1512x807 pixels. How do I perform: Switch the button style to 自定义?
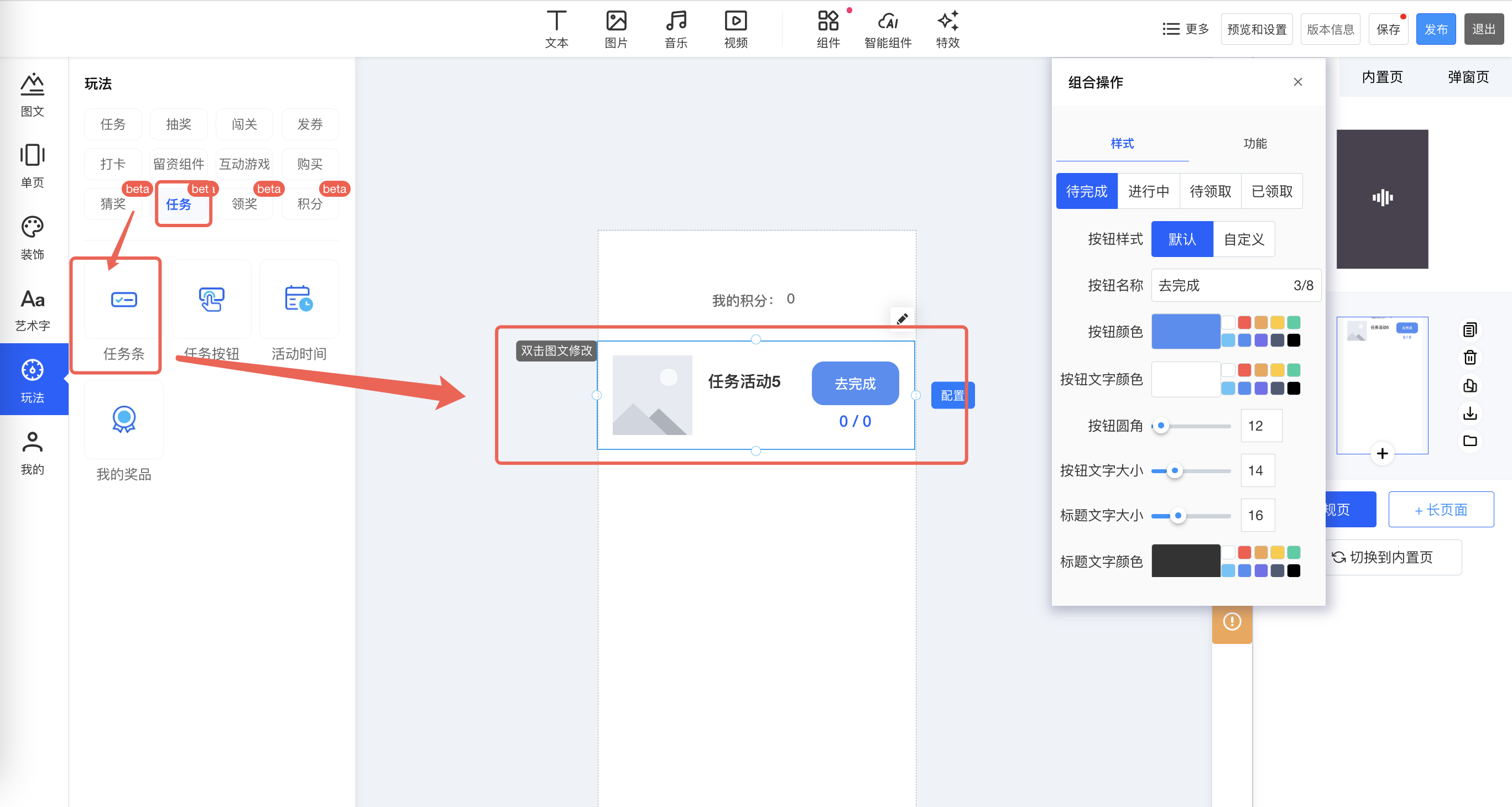[1243, 239]
